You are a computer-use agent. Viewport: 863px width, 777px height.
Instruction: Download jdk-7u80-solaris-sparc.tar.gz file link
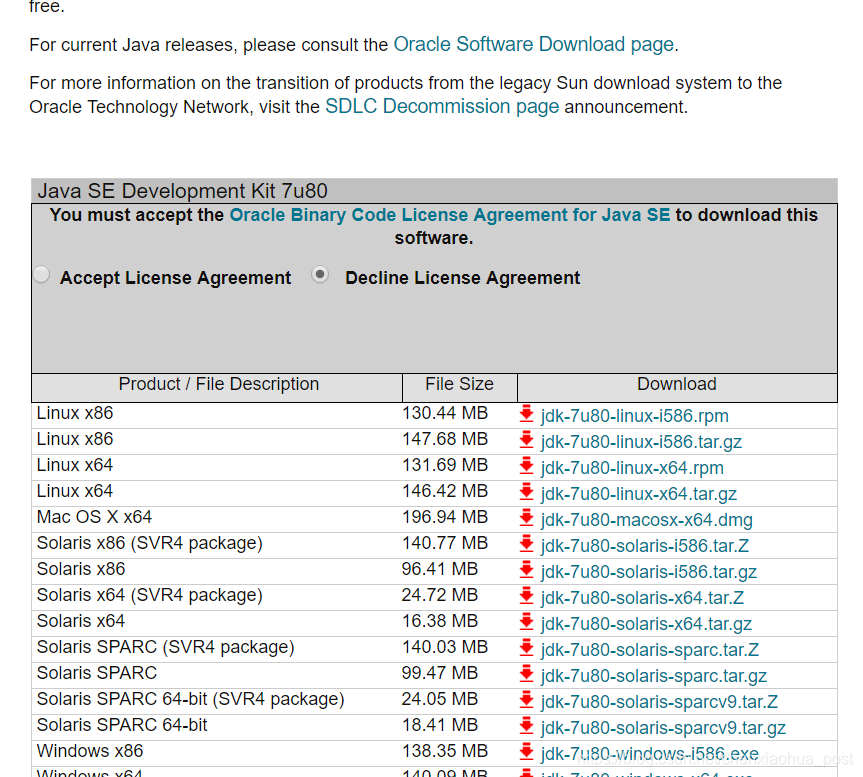(x=654, y=676)
